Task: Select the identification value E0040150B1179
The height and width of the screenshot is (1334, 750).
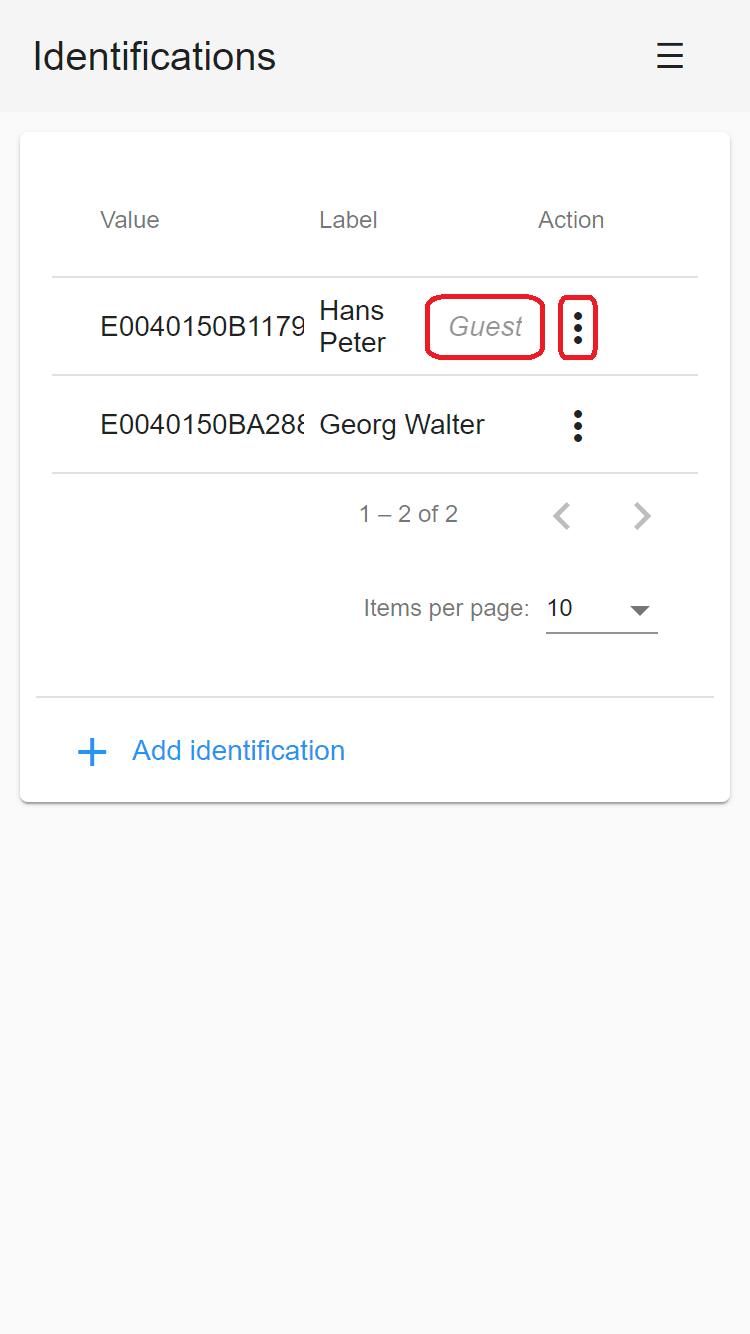Action: click(x=202, y=326)
